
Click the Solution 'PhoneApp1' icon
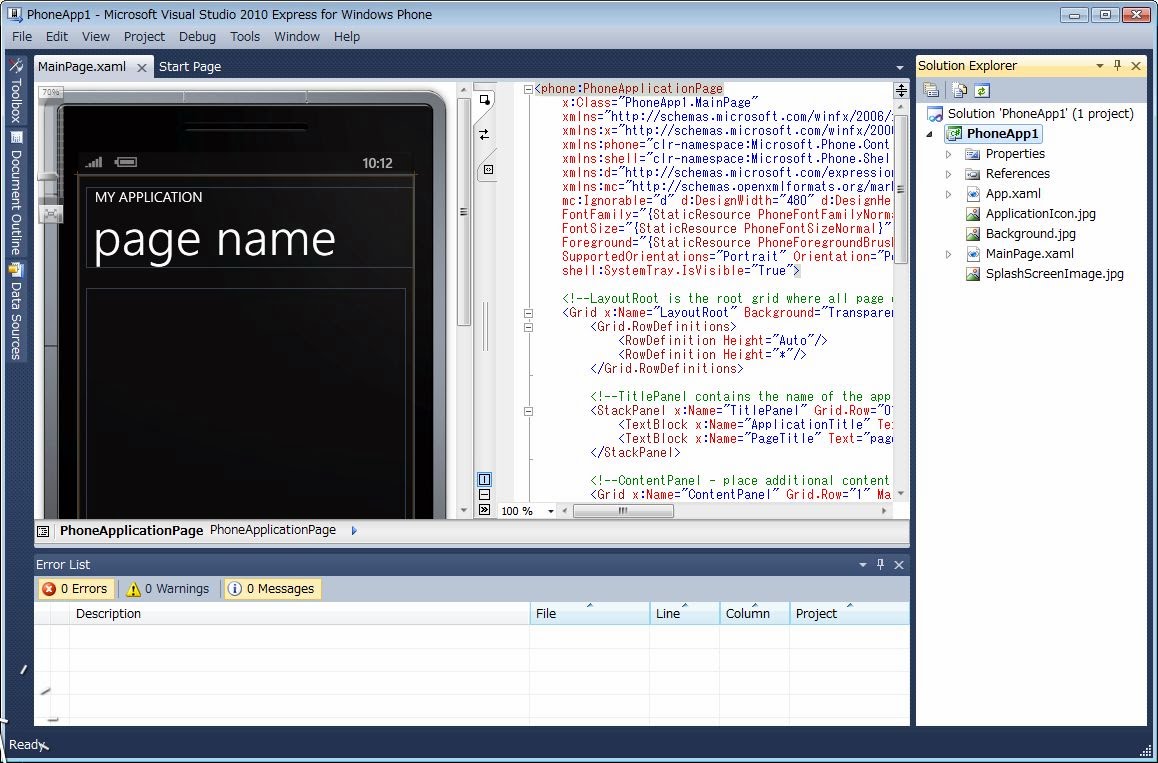[x=935, y=114]
